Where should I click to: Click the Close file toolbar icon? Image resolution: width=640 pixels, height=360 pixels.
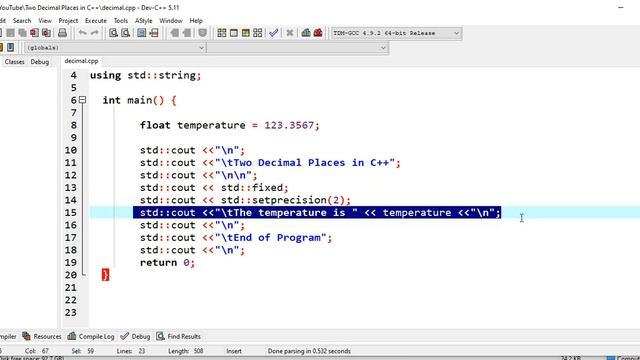click(x=34, y=33)
